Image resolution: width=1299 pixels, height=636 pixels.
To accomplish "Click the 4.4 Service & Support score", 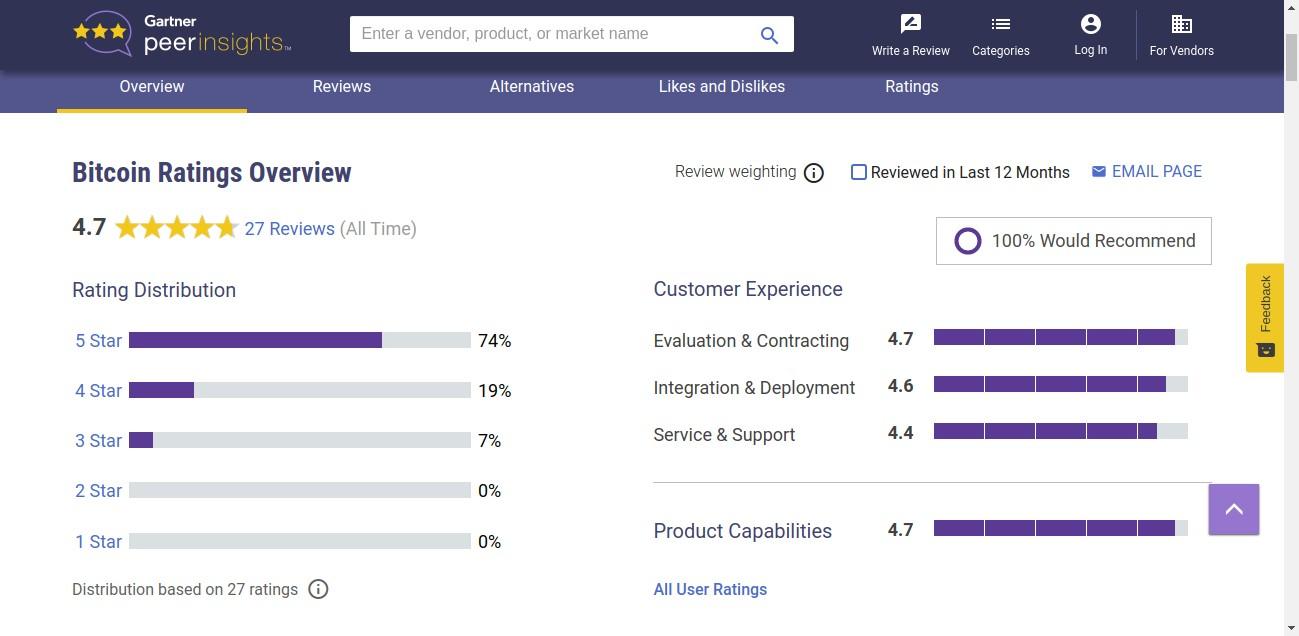I will click(x=901, y=433).
